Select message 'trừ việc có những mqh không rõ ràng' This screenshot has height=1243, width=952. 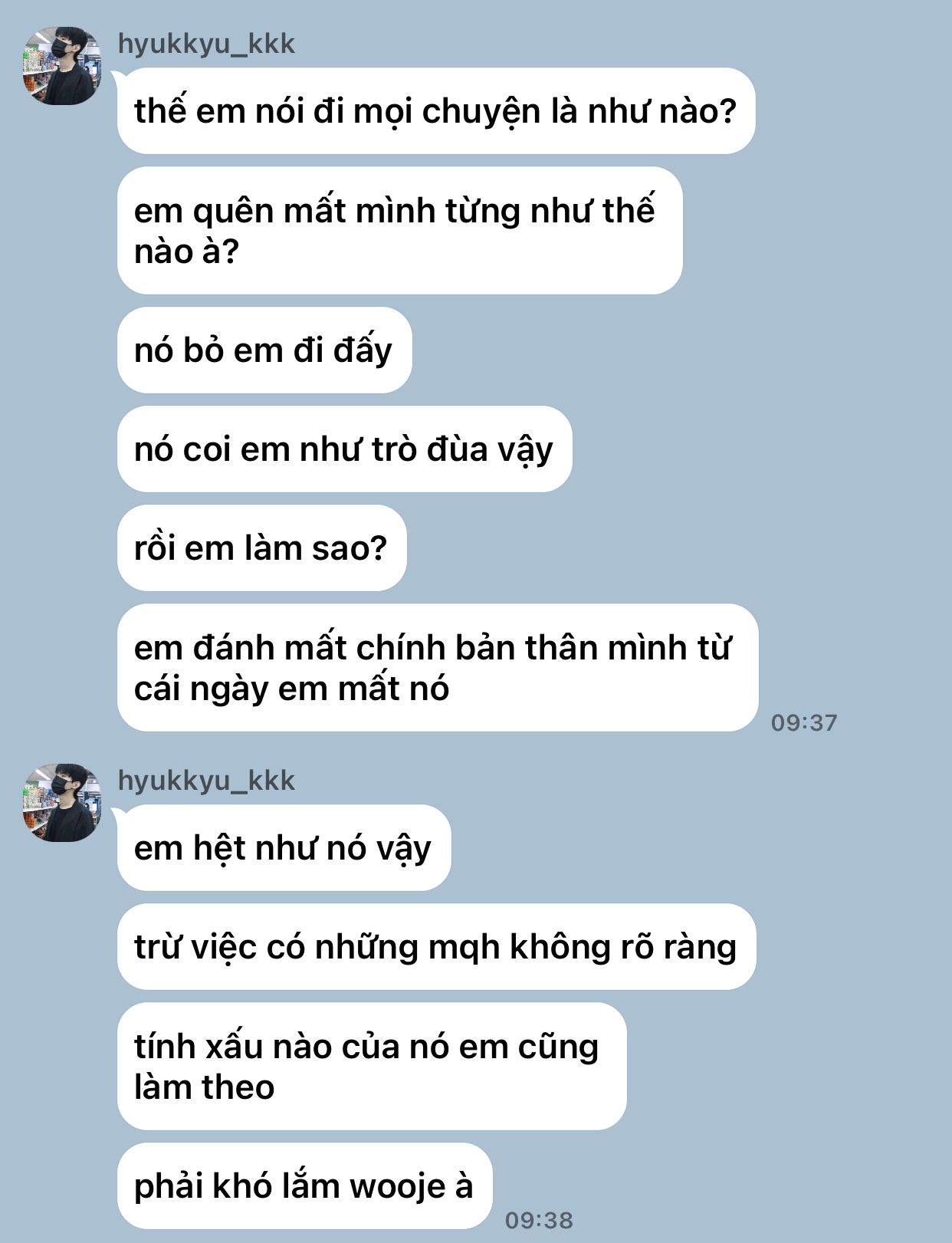(x=436, y=947)
